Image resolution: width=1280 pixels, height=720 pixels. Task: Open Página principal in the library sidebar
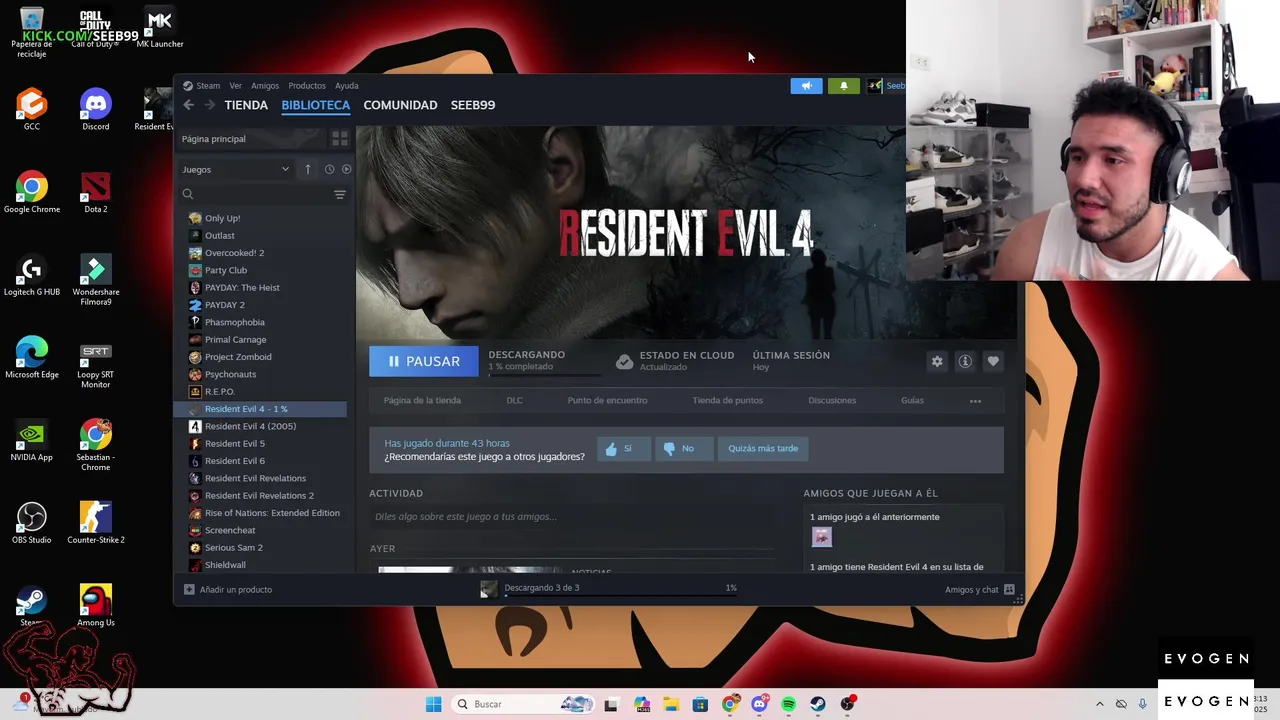[x=251, y=139]
